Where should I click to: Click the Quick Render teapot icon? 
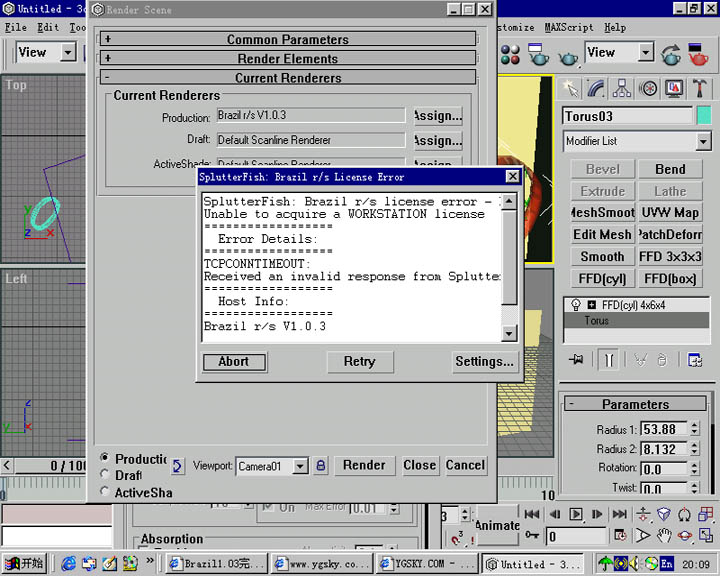click(568, 57)
